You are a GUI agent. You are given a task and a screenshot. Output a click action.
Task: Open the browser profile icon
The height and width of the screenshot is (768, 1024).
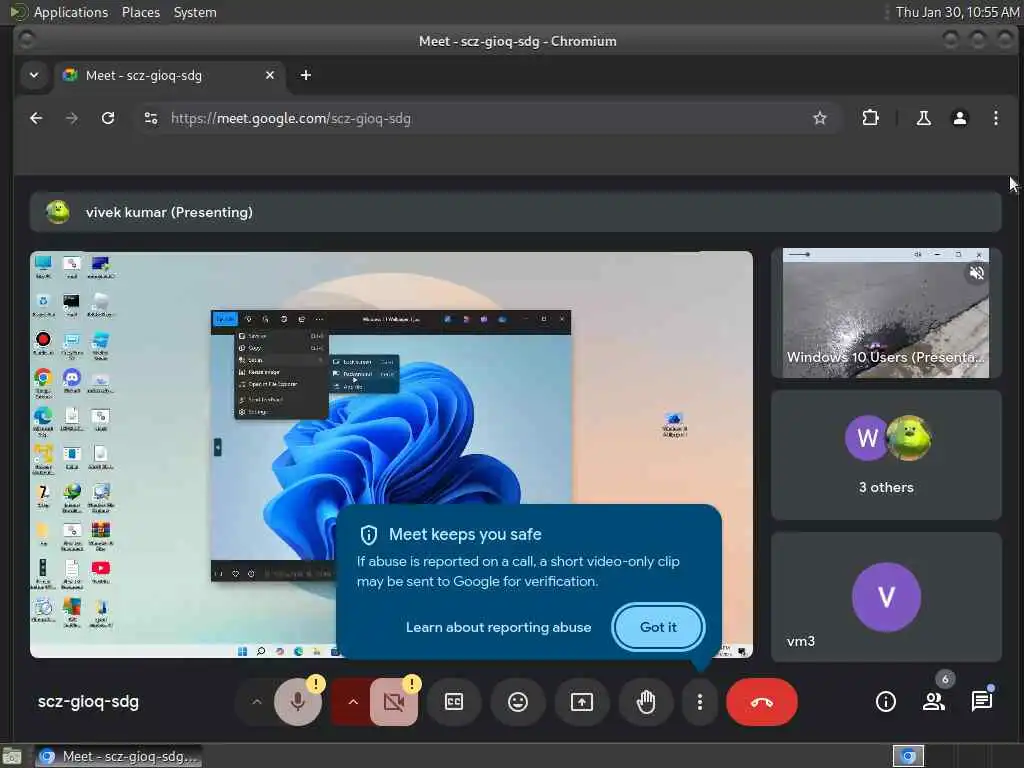pos(959,118)
